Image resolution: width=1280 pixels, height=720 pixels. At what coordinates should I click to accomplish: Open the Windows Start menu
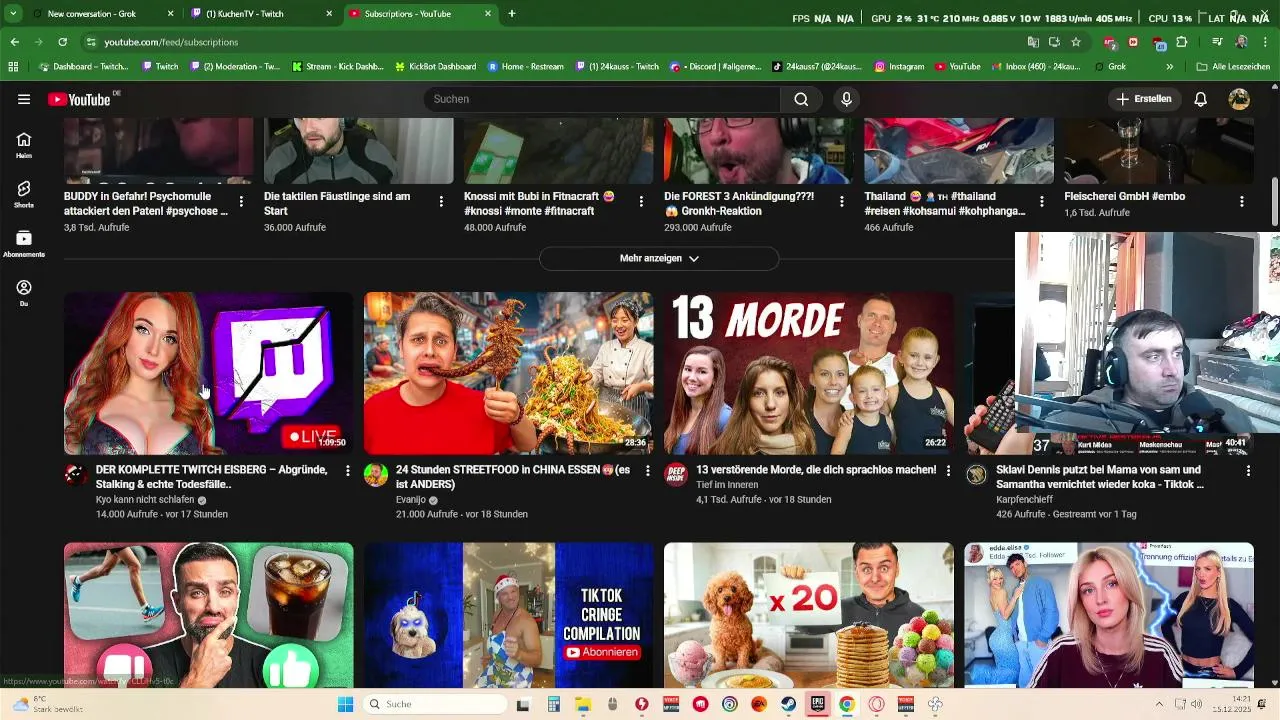[x=345, y=704]
